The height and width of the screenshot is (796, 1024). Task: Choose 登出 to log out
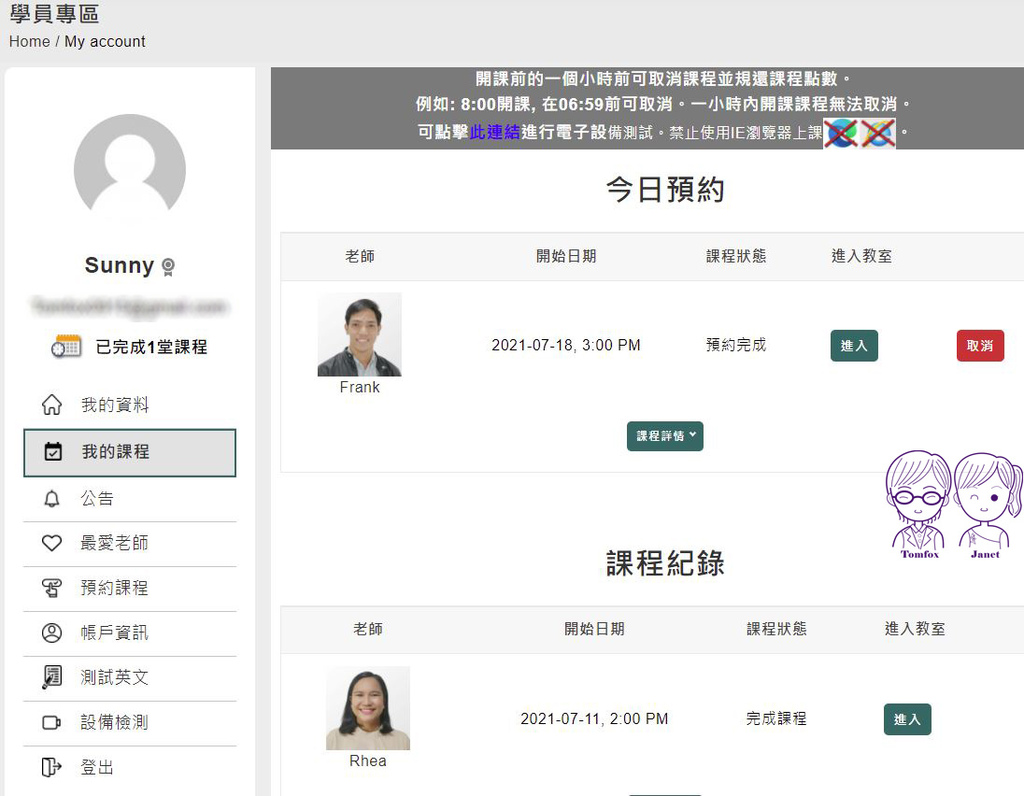pos(129,767)
